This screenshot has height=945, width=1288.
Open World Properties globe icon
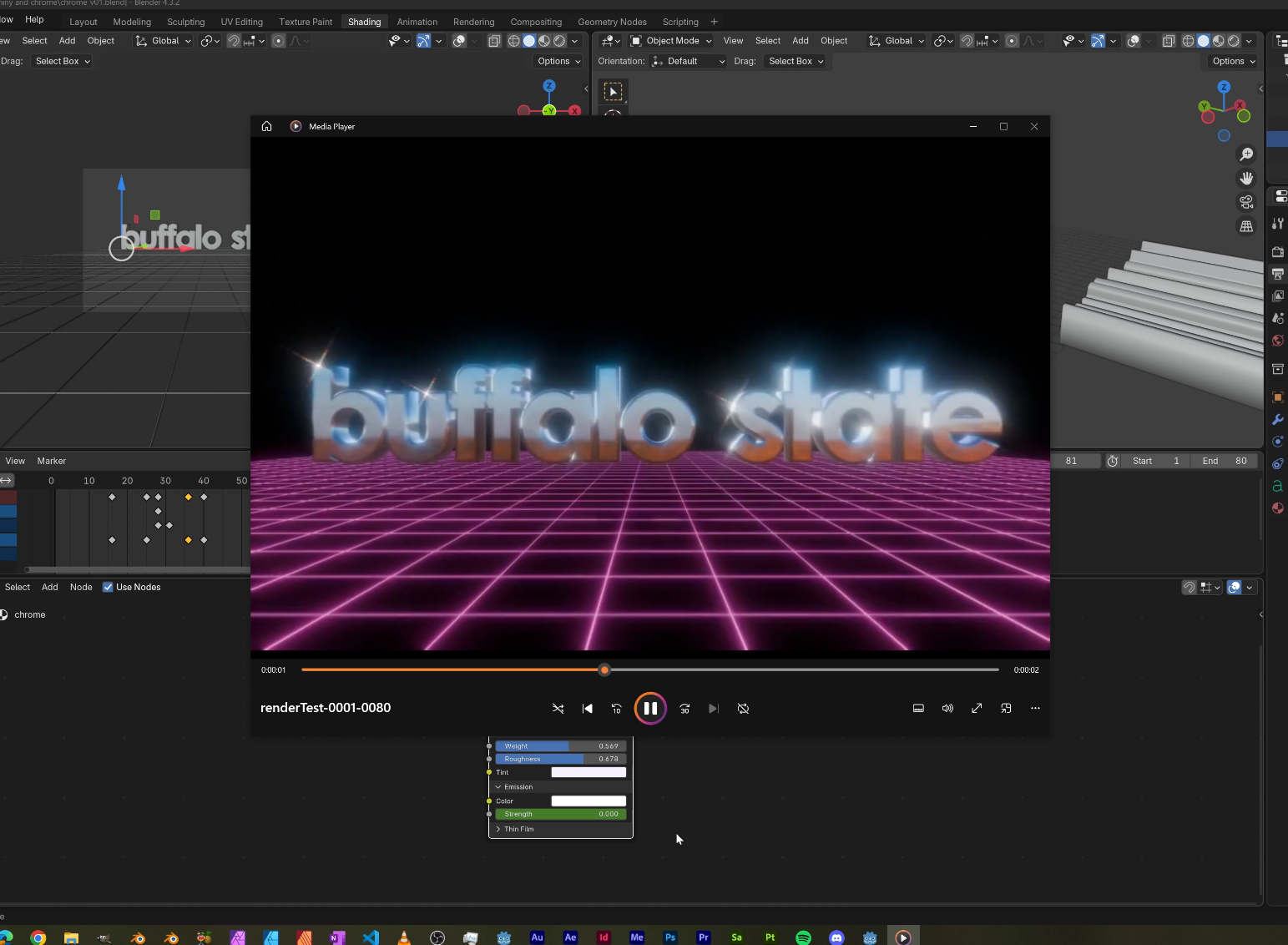[1277, 341]
